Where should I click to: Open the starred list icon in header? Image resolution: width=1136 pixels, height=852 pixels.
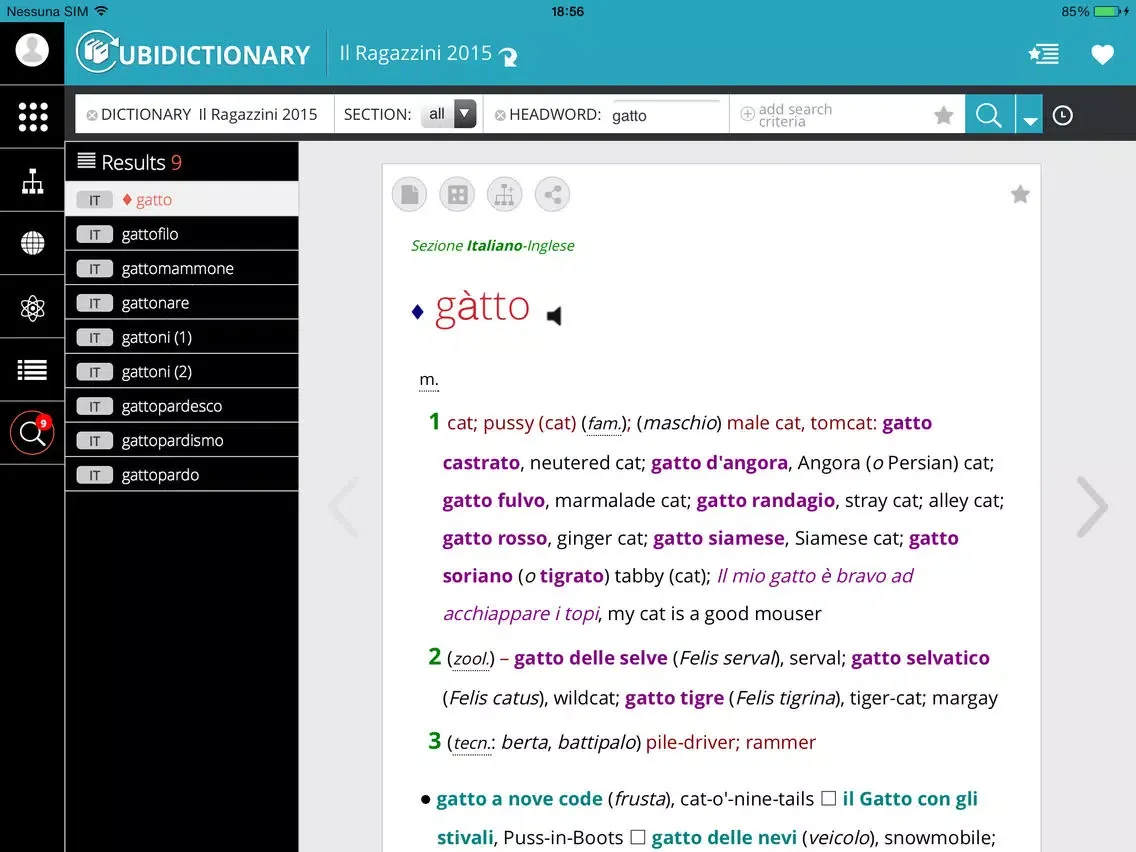1043,54
